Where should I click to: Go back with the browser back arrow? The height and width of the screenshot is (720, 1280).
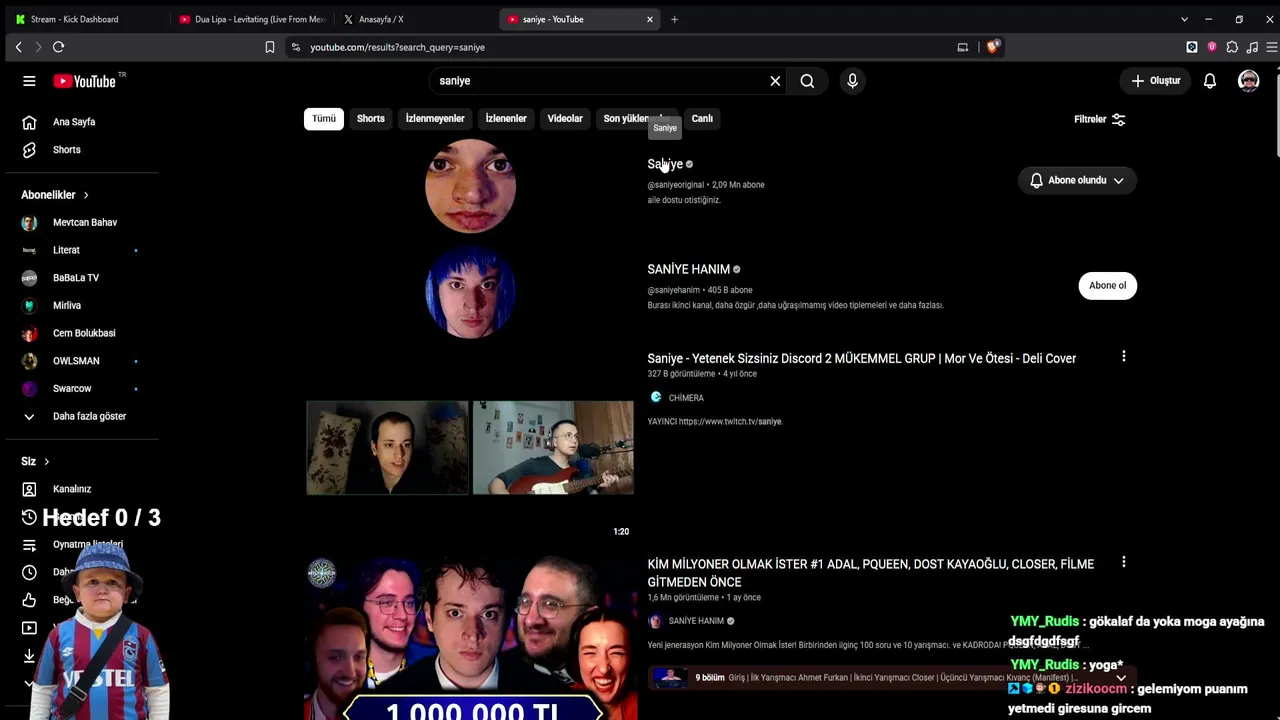coord(18,47)
